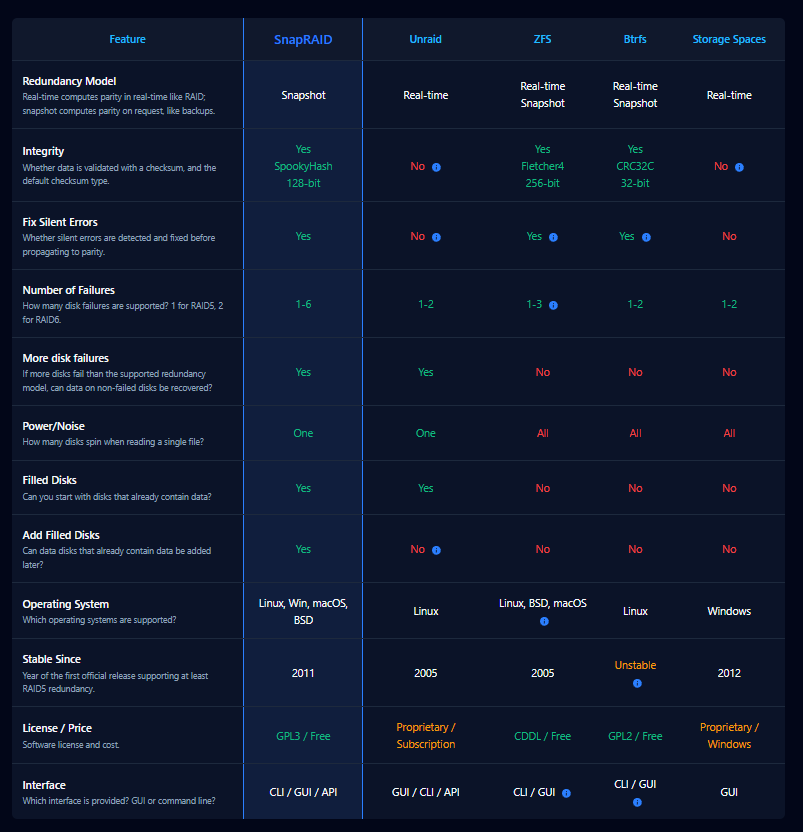
Task: Click GPL2 / Free license cell
Action: pos(635,736)
